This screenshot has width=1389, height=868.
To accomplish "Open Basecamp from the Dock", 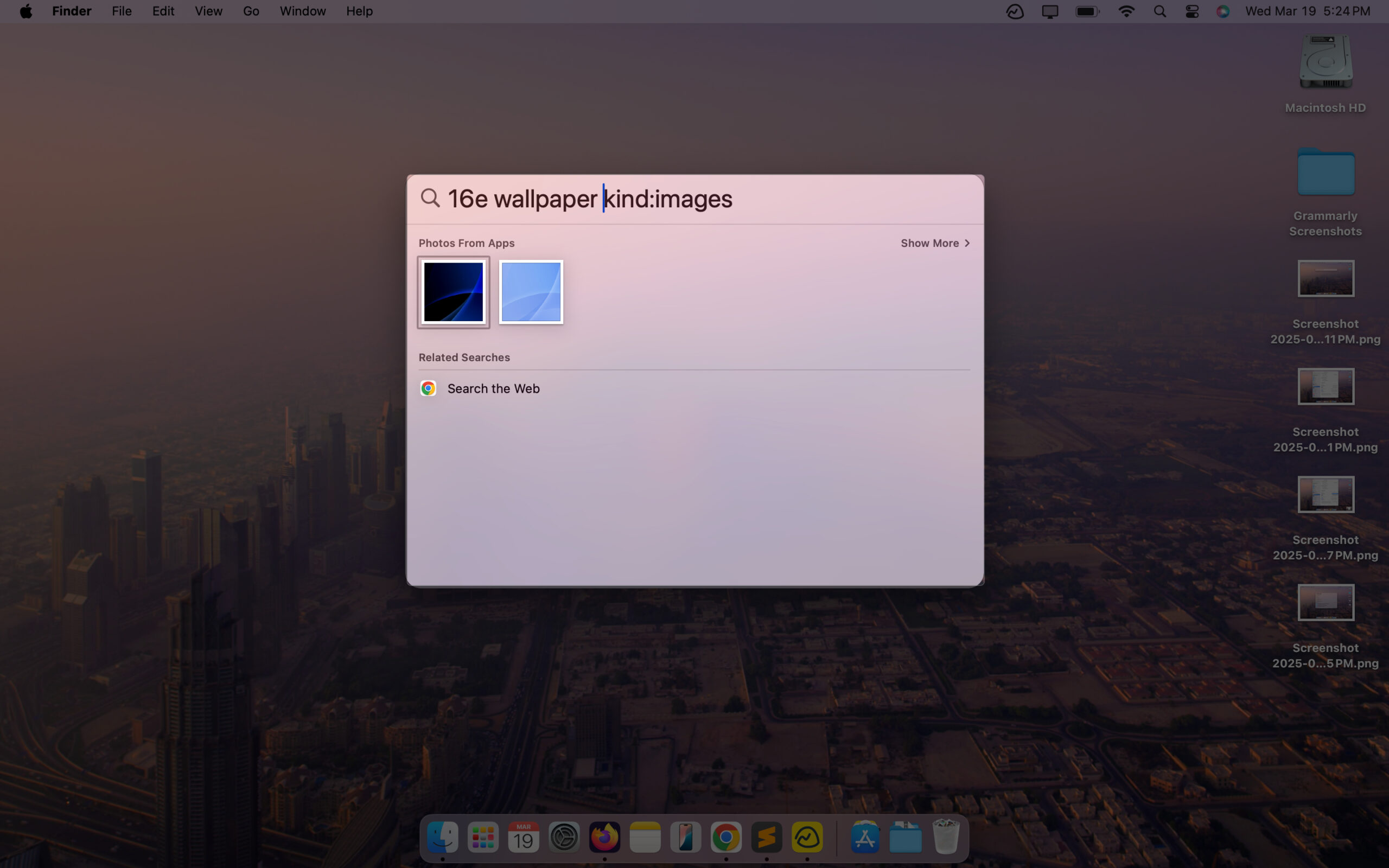I will pyautogui.click(x=807, y=838).
